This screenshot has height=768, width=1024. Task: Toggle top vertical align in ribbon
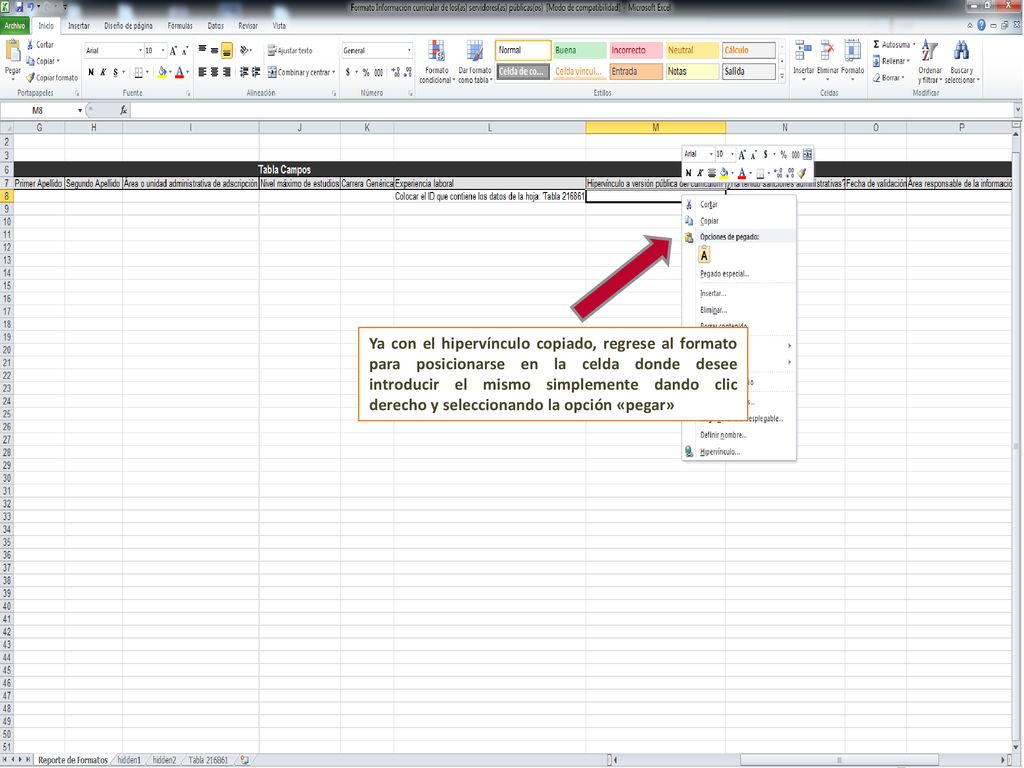[x=202, y=50]
